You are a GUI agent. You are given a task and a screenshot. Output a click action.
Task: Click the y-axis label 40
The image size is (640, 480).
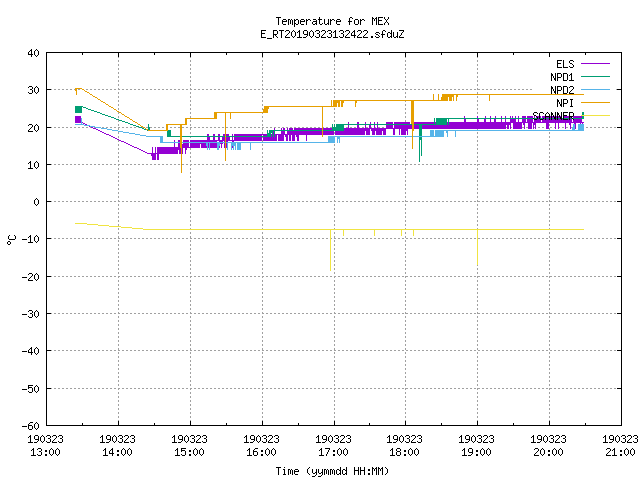coord(33,53)
